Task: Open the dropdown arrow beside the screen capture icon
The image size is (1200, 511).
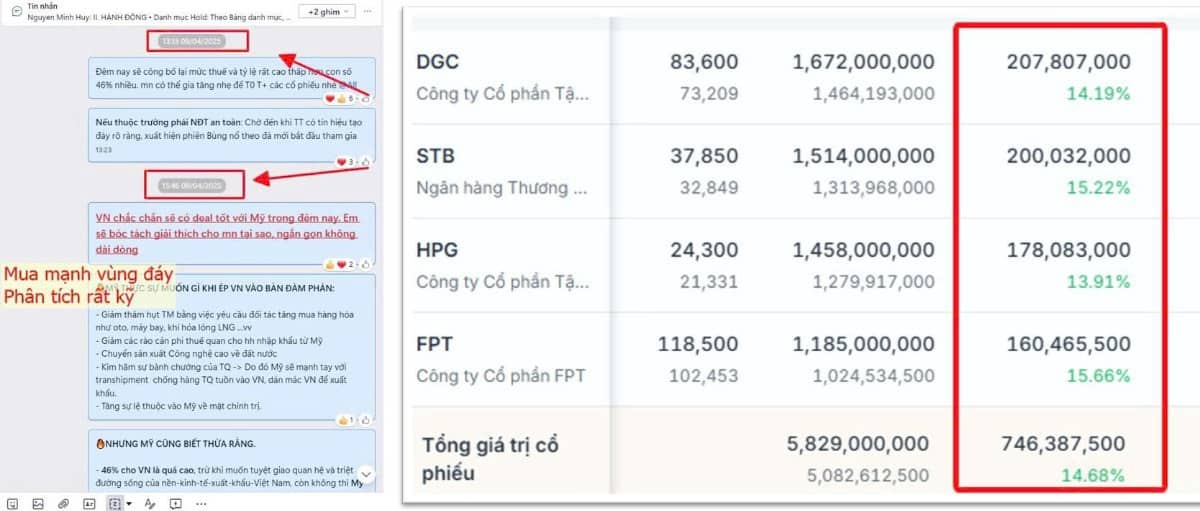Action: point(129,503)
